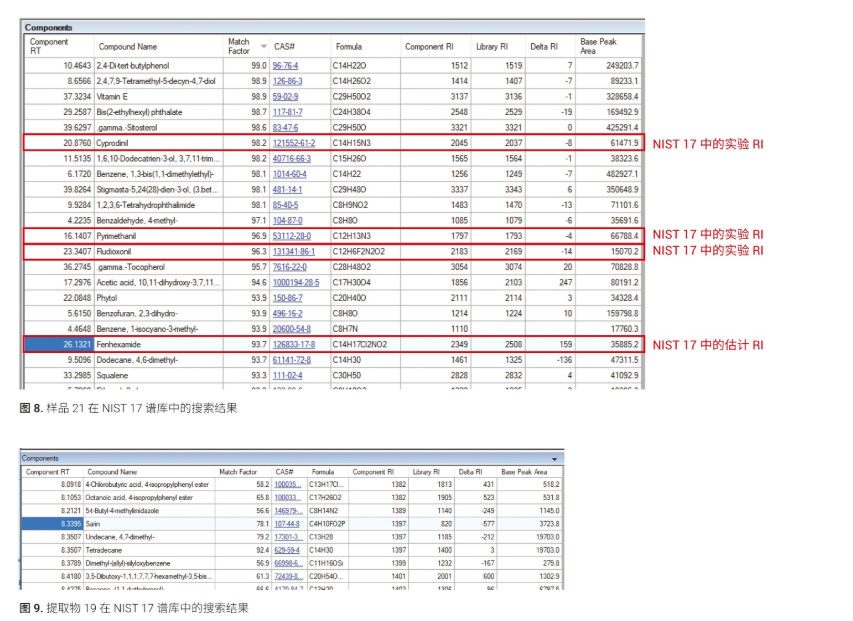Follow Pyrimethanil CAS link 53112-28-0
853x621 pixels.
[292, 236]
